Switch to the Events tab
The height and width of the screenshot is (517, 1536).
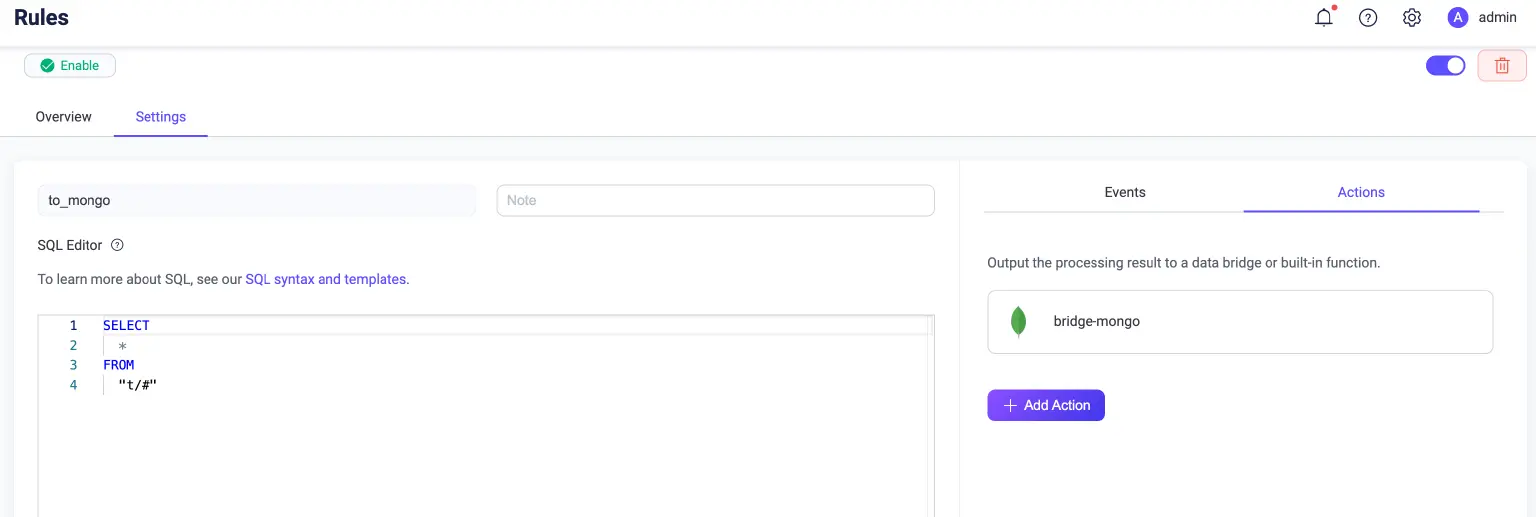tap(1125, 192)
